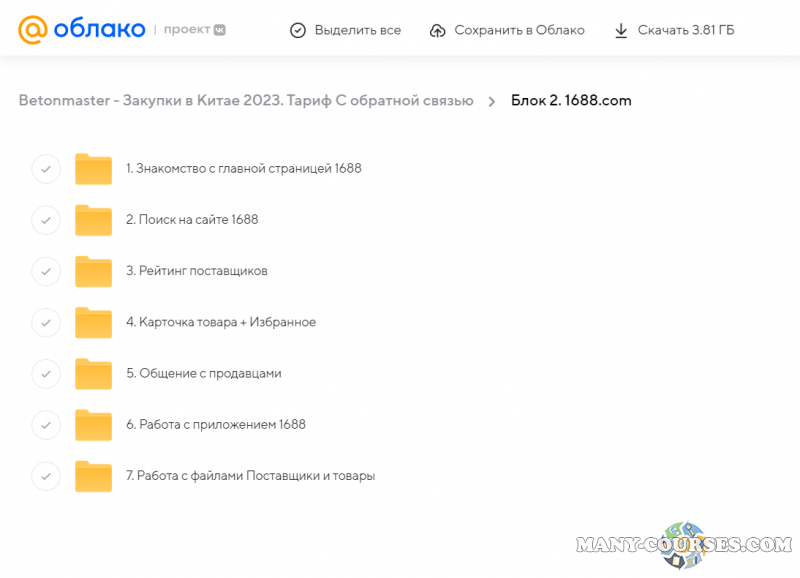
Task: Toggle selection of 5. Общение с продавцами
Action: [46, 373]
